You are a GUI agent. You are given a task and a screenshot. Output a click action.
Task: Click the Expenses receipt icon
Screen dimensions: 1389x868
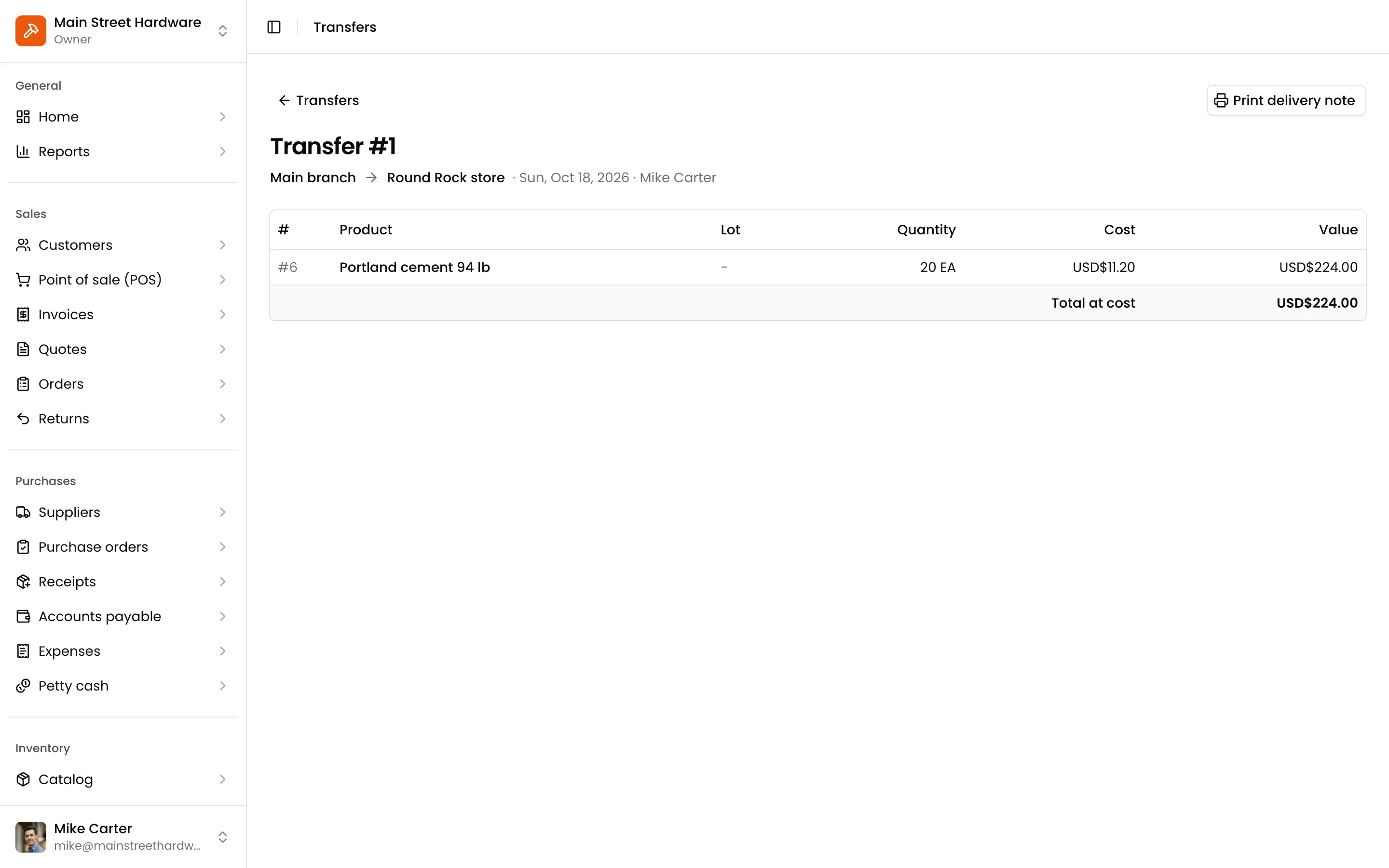pyautogui.click(x=23, y=651)
